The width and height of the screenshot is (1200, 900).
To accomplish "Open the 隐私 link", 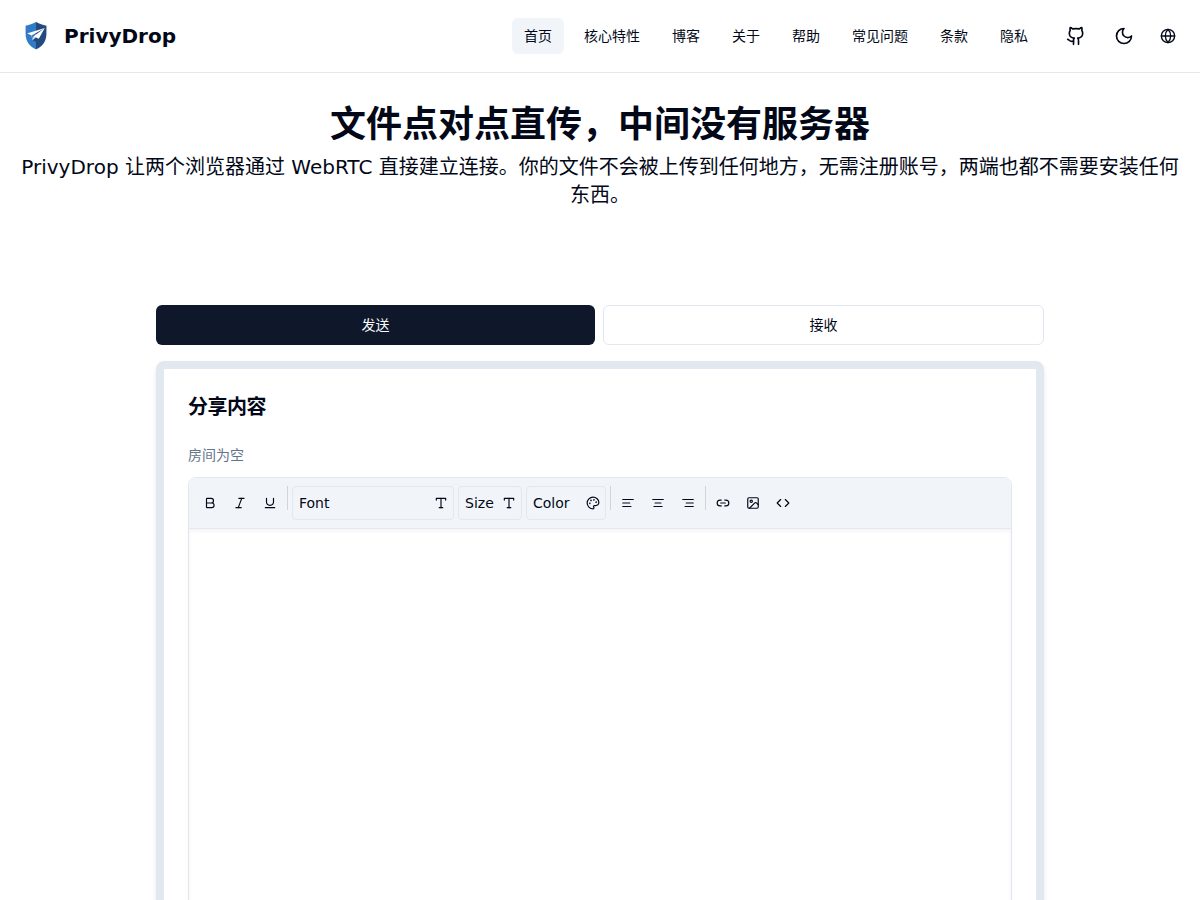I will coord(1014,36).
